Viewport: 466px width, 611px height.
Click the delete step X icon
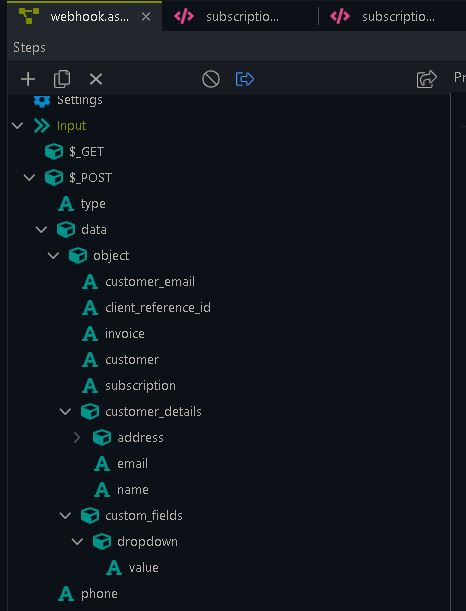coord(95,79)
